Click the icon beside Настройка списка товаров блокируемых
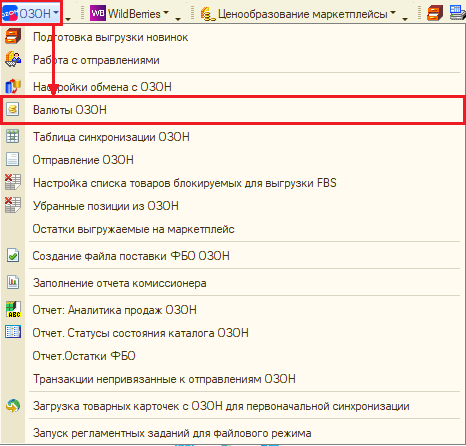Viewport: 466px width, 446px height. (x=13, y=182)
